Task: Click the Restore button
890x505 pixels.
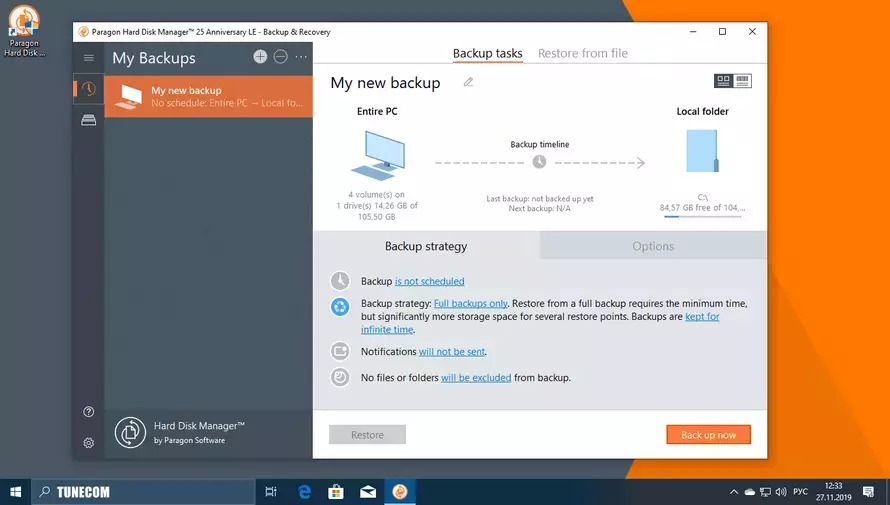Action: [x=367, y=435]
